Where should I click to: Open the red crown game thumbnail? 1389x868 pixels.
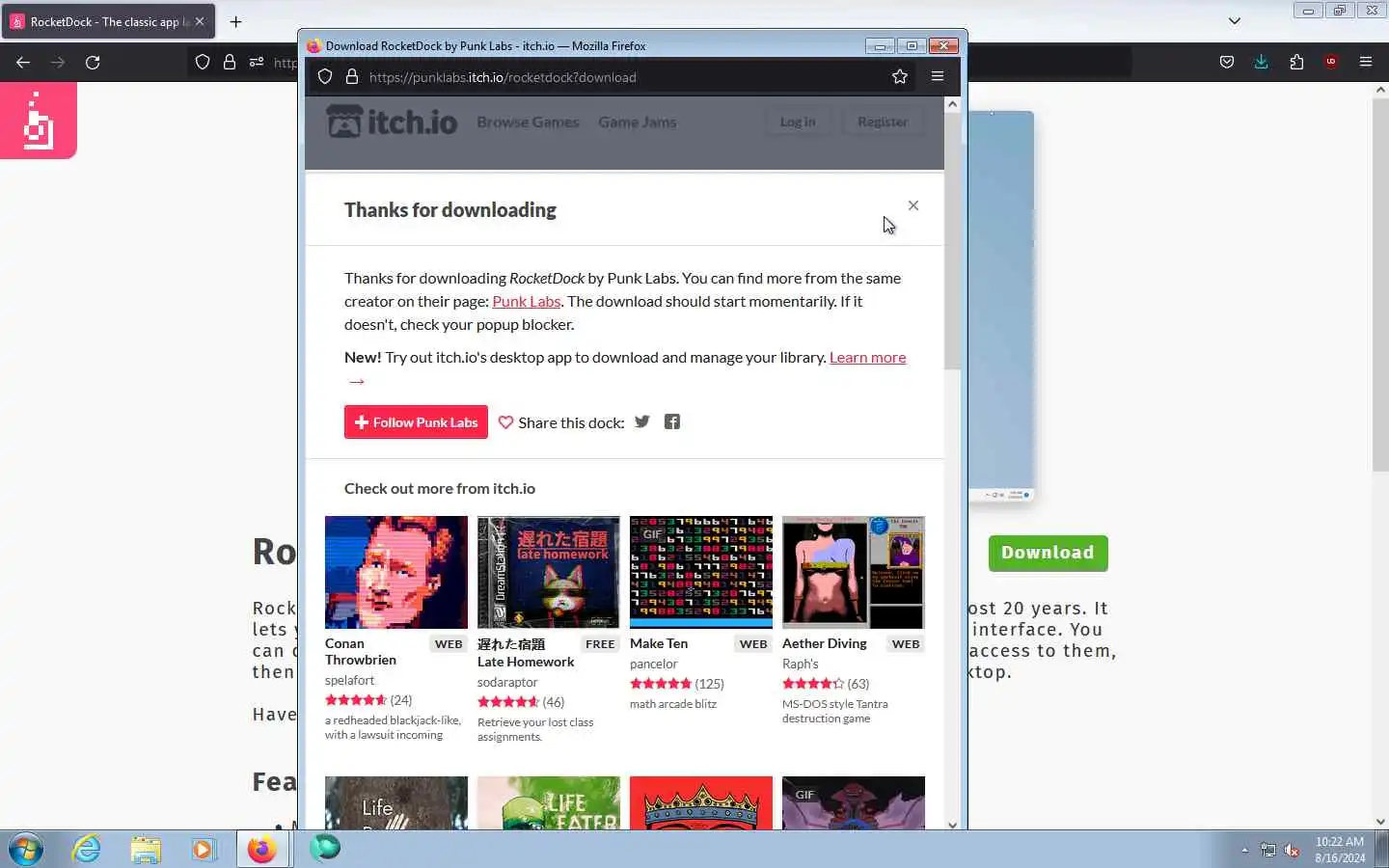point(701,802)
